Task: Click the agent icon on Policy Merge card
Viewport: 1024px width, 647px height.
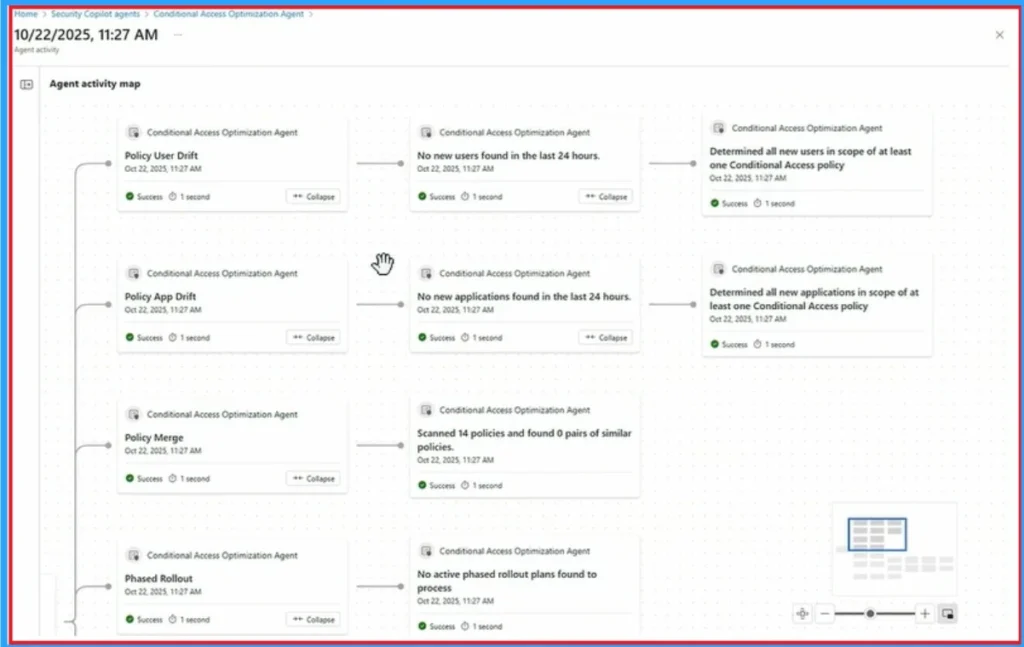Action: pos(135,414)
